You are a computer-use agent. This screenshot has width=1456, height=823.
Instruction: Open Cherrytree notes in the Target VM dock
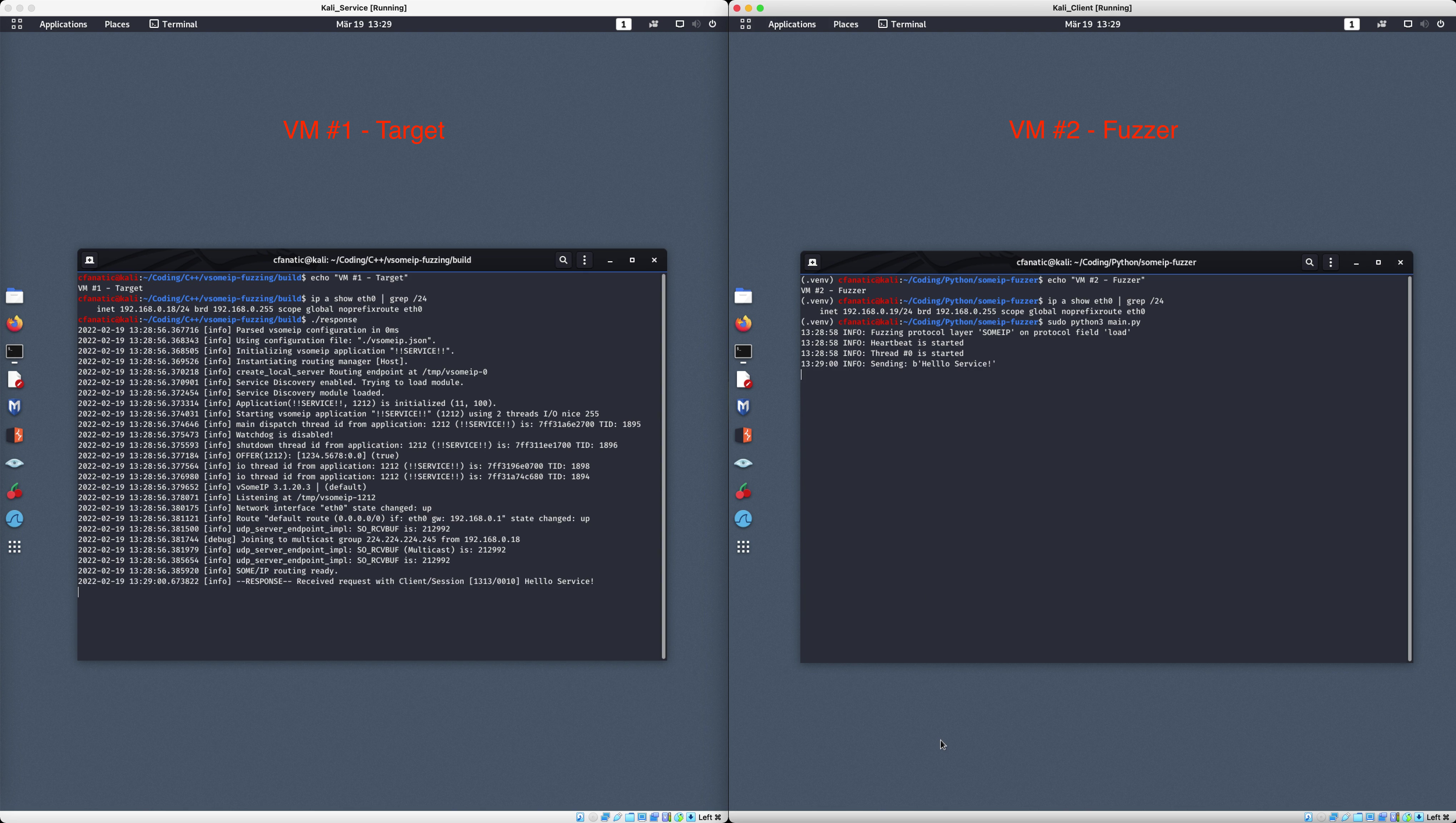pyautogui.click(x=15, y=491)
